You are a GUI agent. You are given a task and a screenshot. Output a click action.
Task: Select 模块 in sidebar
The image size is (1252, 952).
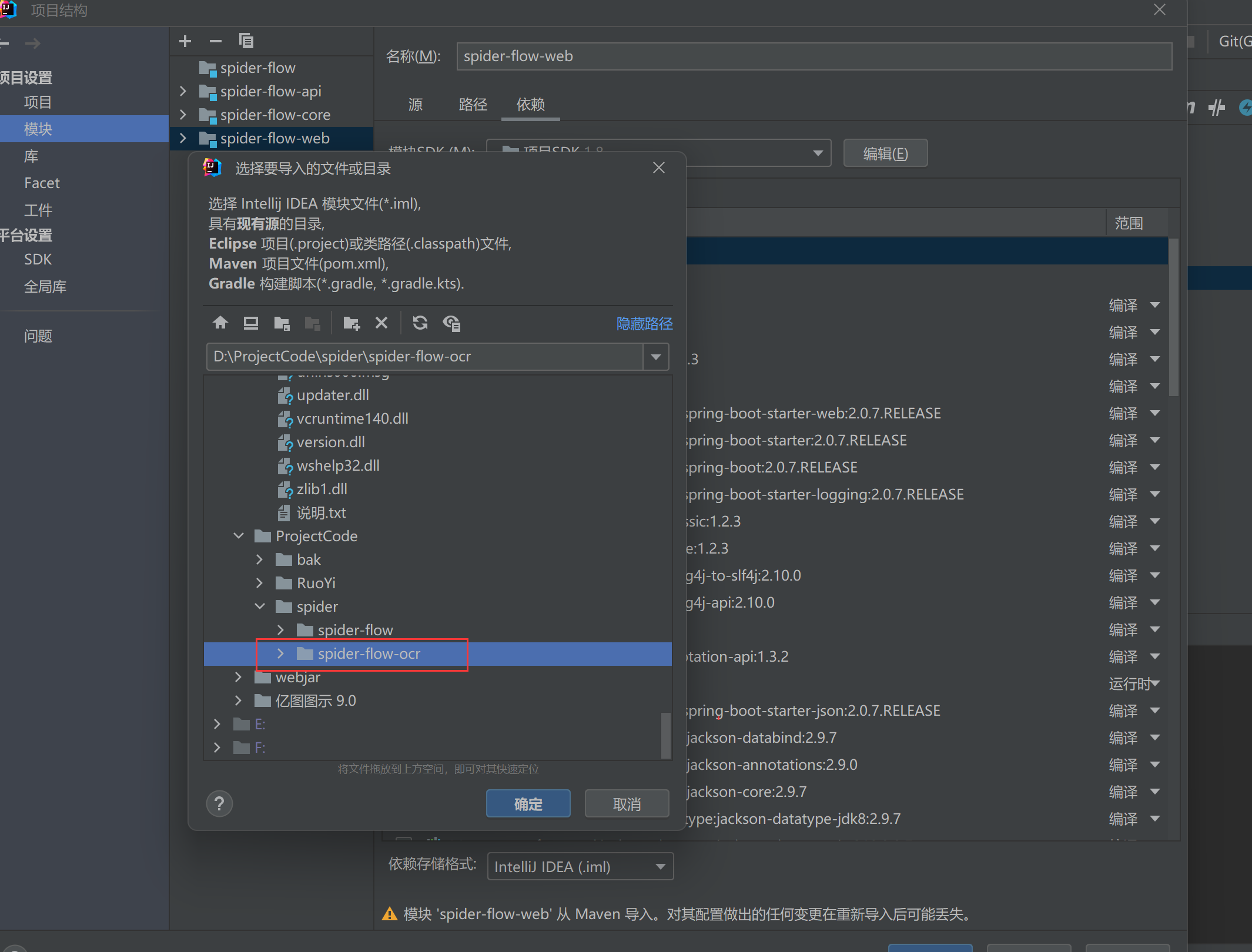(x=85, y=129)
